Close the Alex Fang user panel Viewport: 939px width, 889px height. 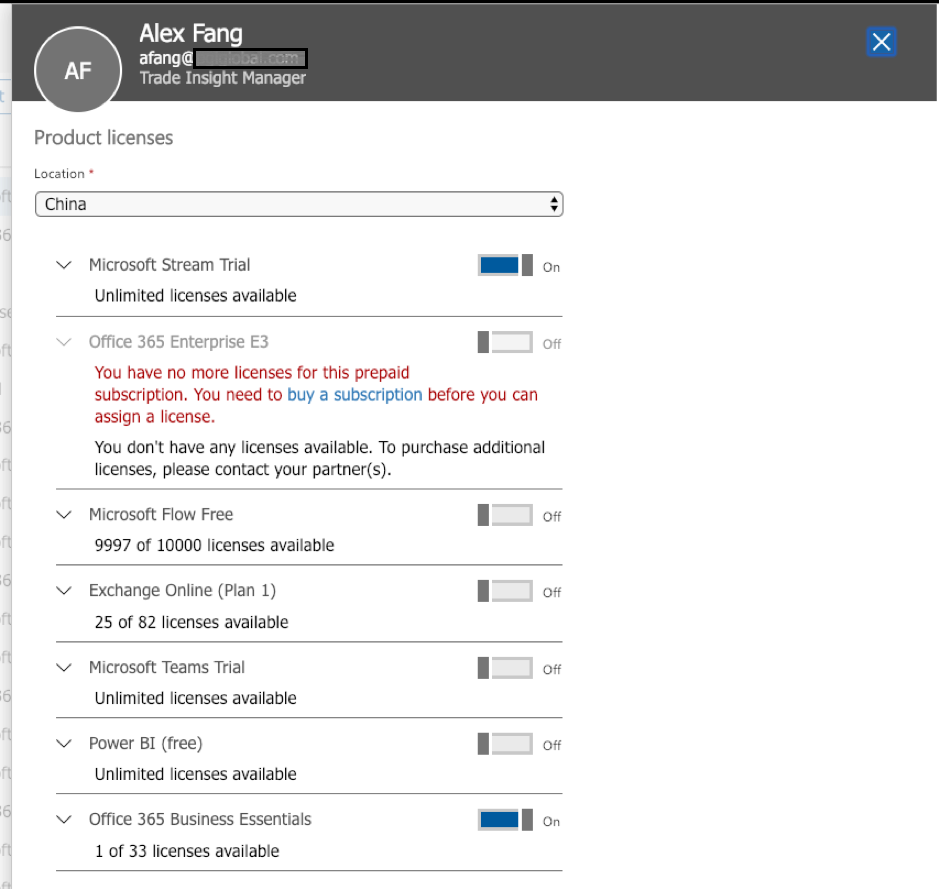[x=881, y=42]
